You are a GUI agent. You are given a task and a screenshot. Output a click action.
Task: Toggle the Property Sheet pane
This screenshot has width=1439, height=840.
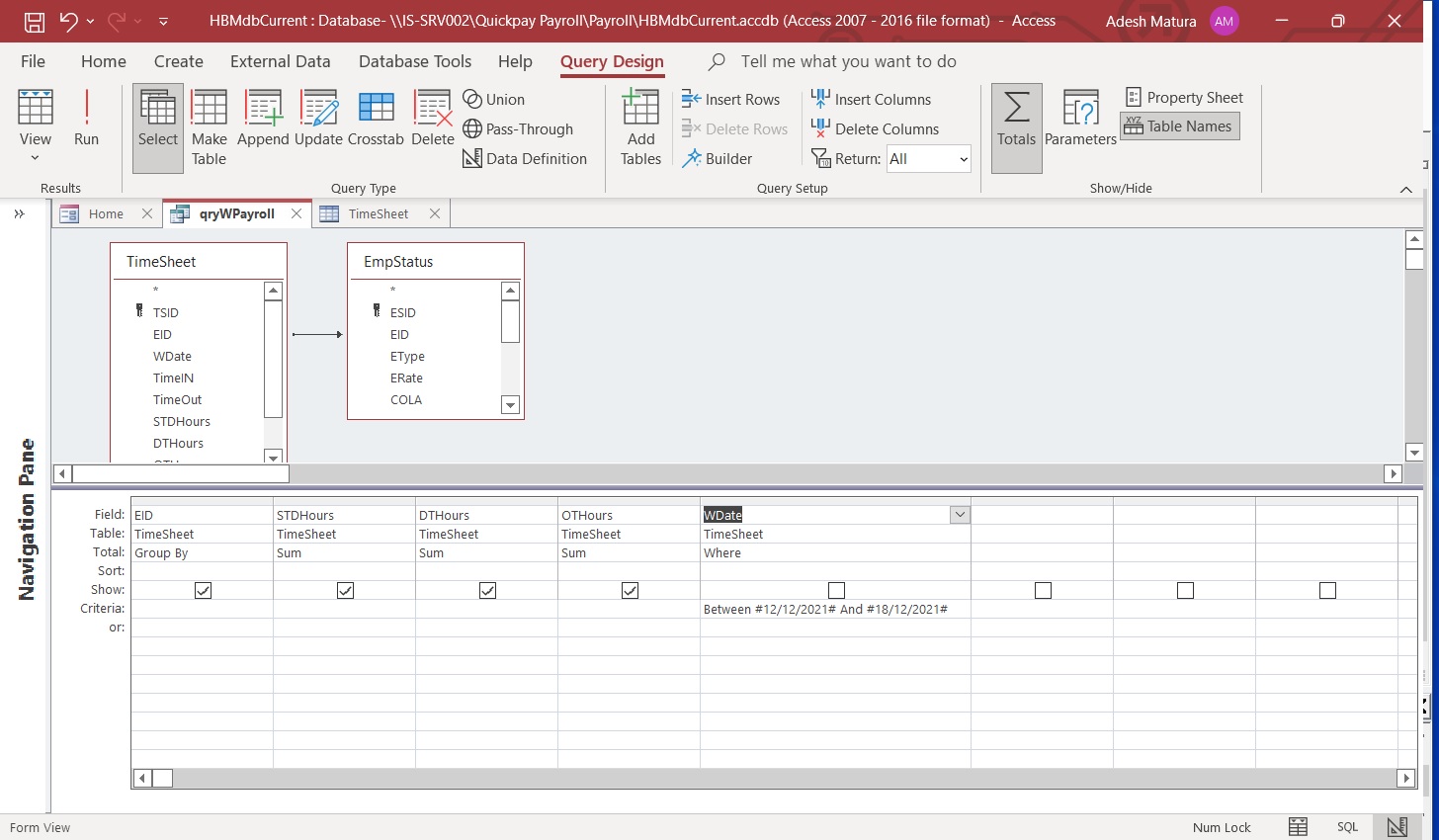(1184, 98)
